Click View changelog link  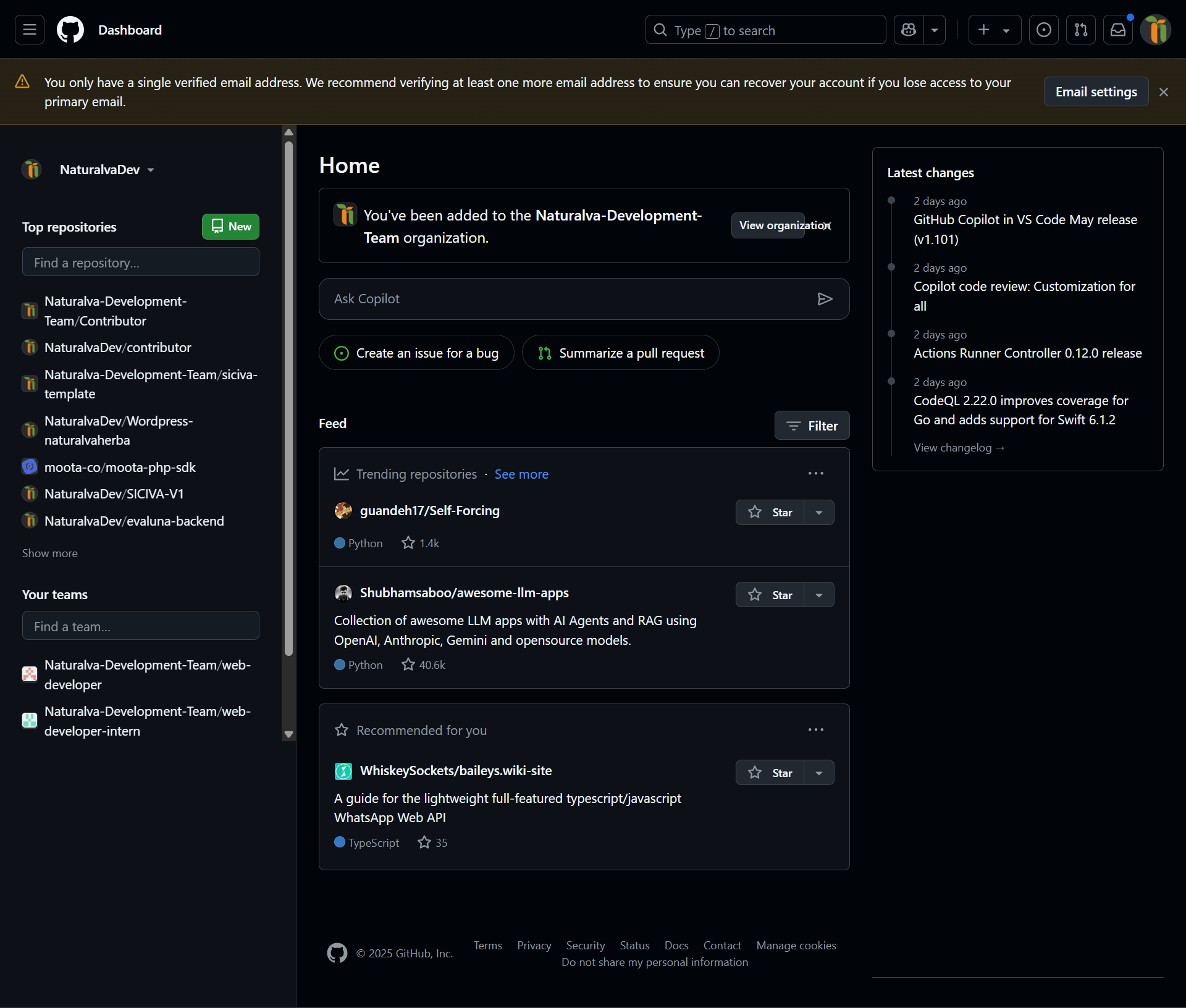tap(959, 447)
